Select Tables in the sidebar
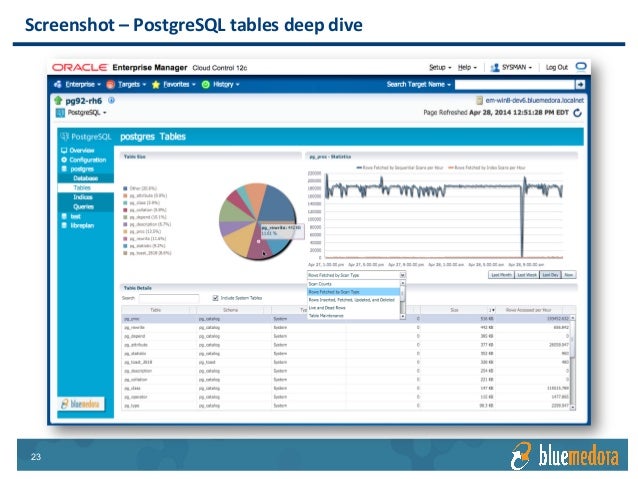The width and height of the screenshot is (638, 479). click(85, 188)
